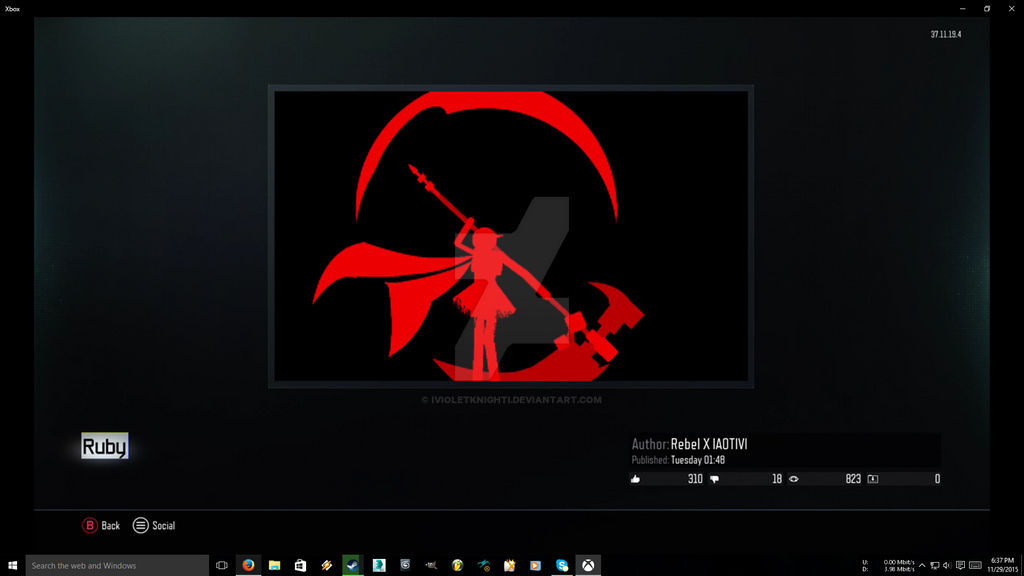Viewport: 1024px width, 576px height.
Task: Open File Explorer from the taskbar
Action: (274, 566)
